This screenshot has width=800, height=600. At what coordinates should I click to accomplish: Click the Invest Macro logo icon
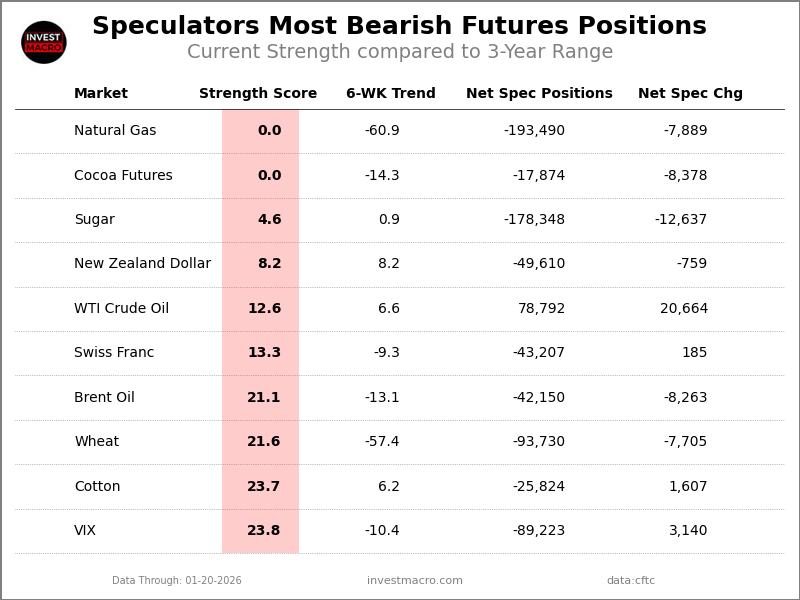(44, 42)
